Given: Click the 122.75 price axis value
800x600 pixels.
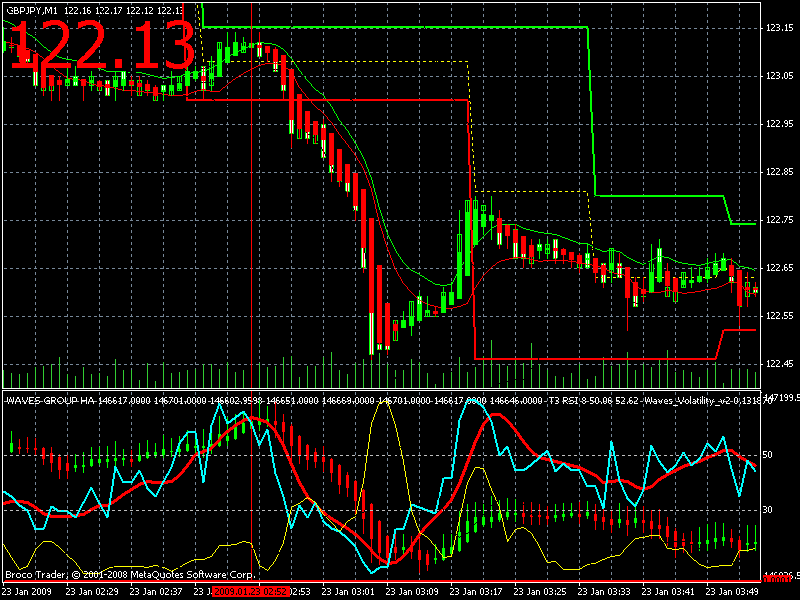Looking at the screenshot, I should [779, 220].
